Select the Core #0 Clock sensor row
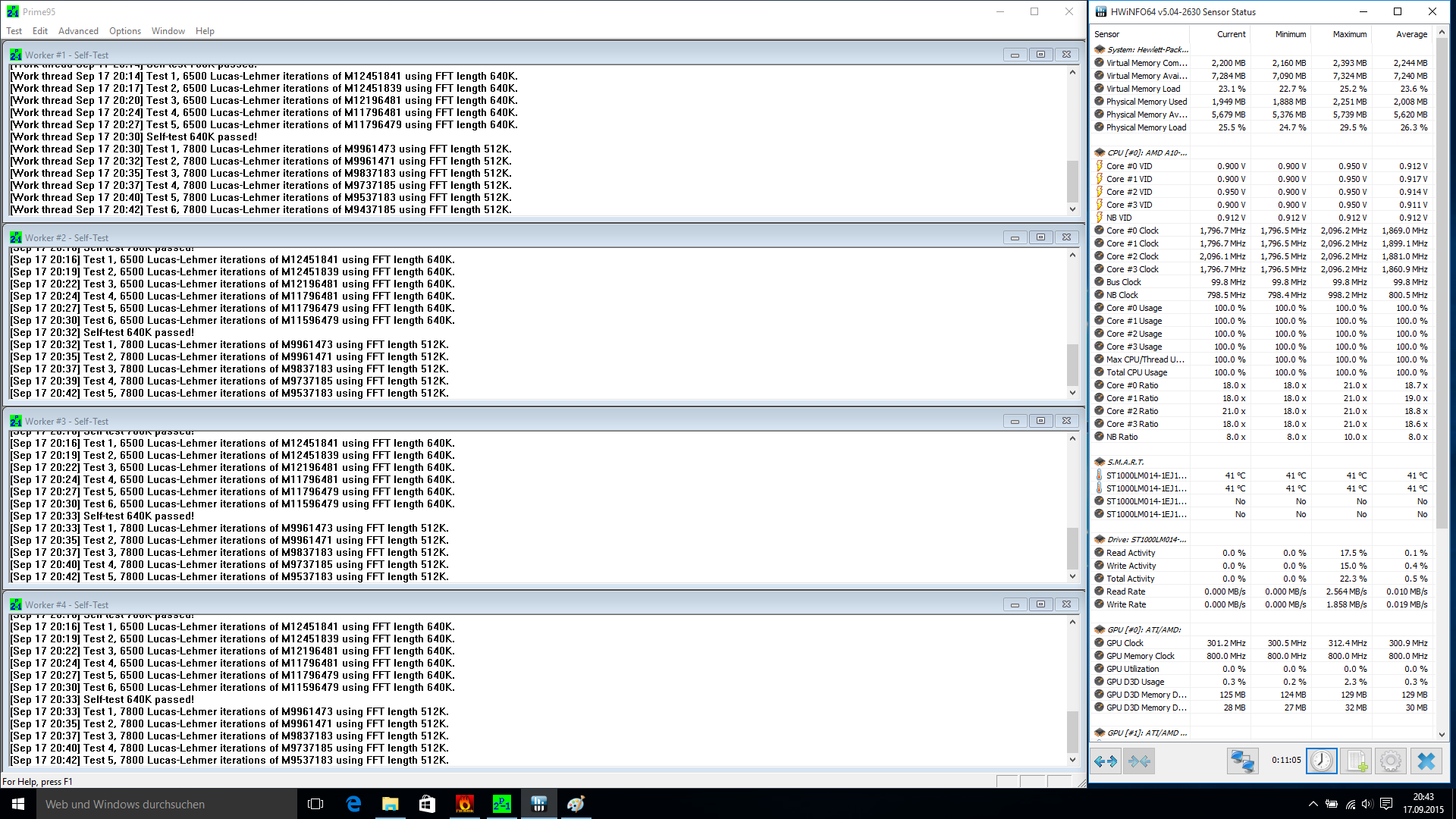The height and width of the screenshot is (819, 1456). click(x=1132, y=231)
